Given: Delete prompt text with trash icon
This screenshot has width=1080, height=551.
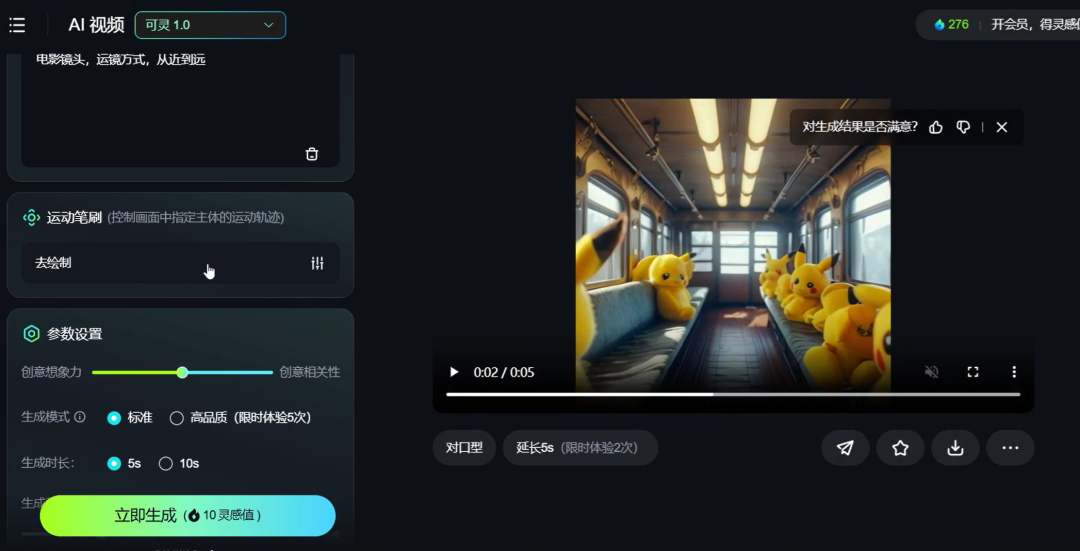Looking at the screenshot, I should pyautogui.click(x=312, y=154).
